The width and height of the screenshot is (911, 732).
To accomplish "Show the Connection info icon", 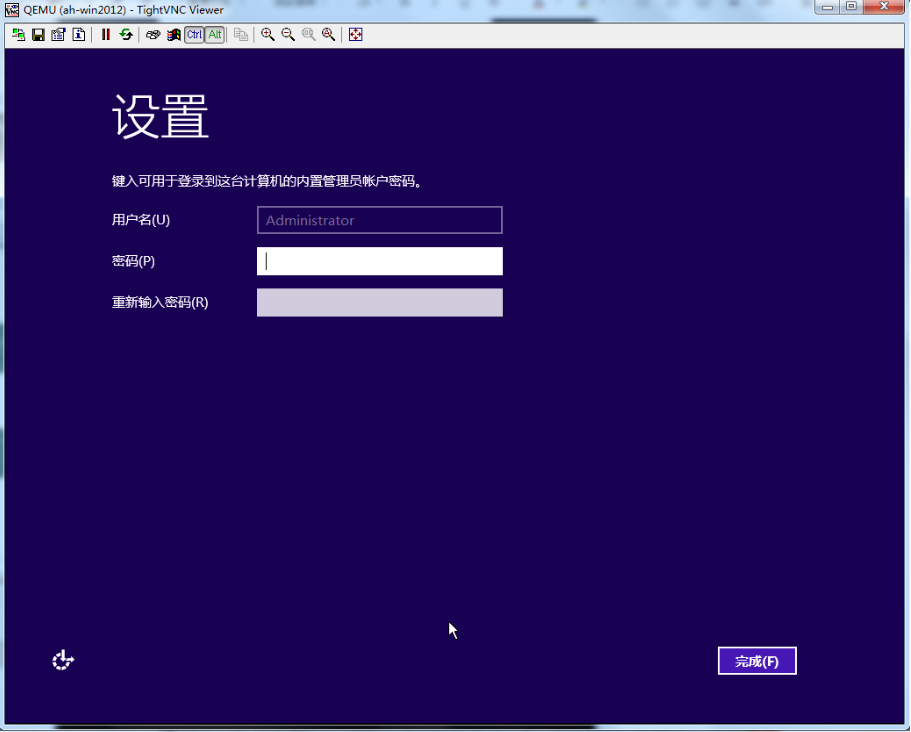I will coord(78,35).
